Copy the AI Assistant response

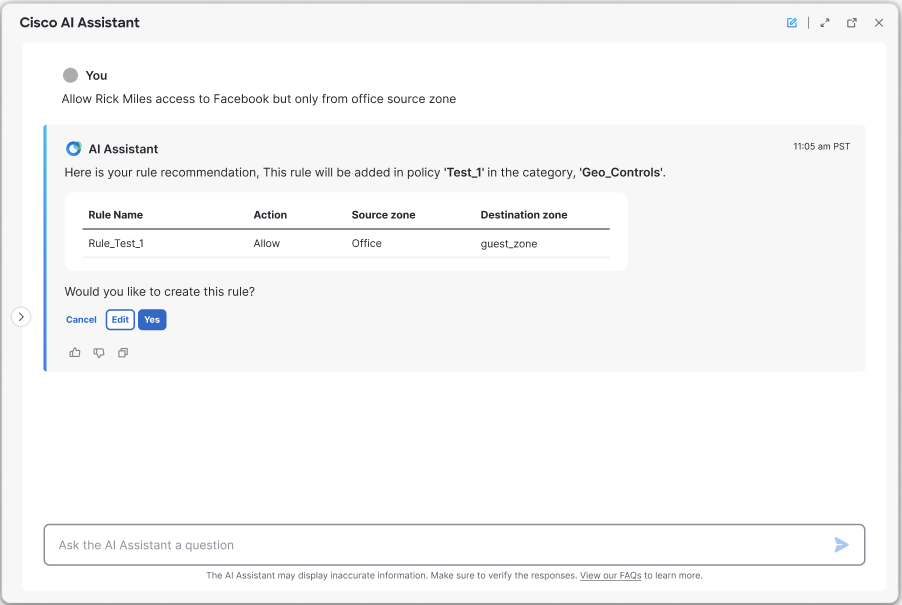point(123,353)
